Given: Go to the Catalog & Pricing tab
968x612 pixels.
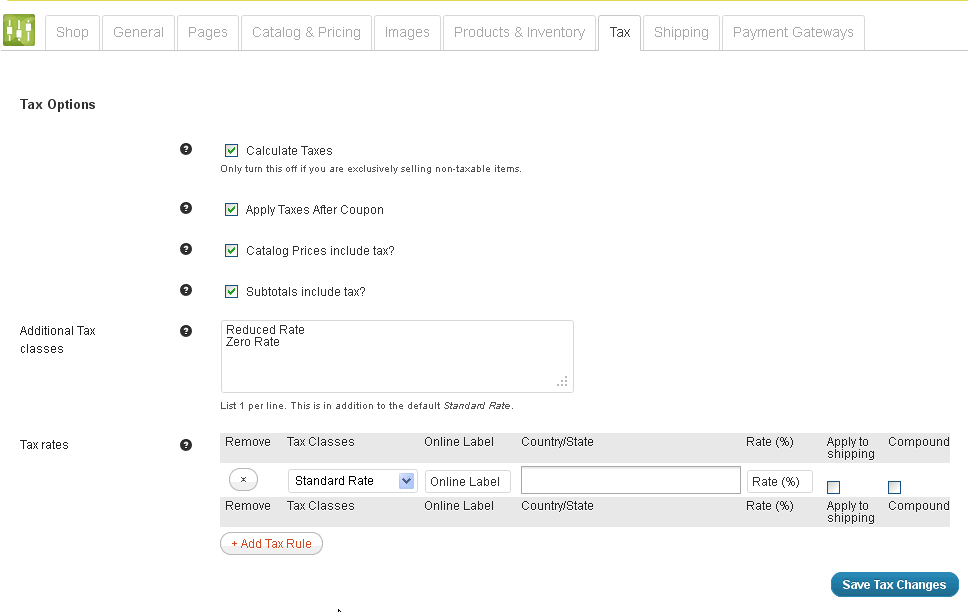Looking at the screenshot, I should [x=306, y=32].
